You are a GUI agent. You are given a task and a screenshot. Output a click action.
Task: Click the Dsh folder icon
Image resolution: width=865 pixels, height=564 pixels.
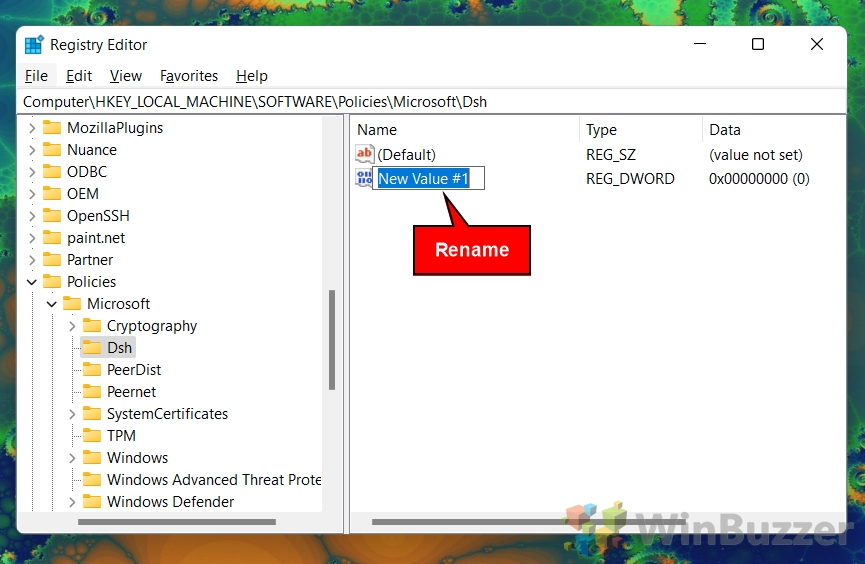[92, 348]
